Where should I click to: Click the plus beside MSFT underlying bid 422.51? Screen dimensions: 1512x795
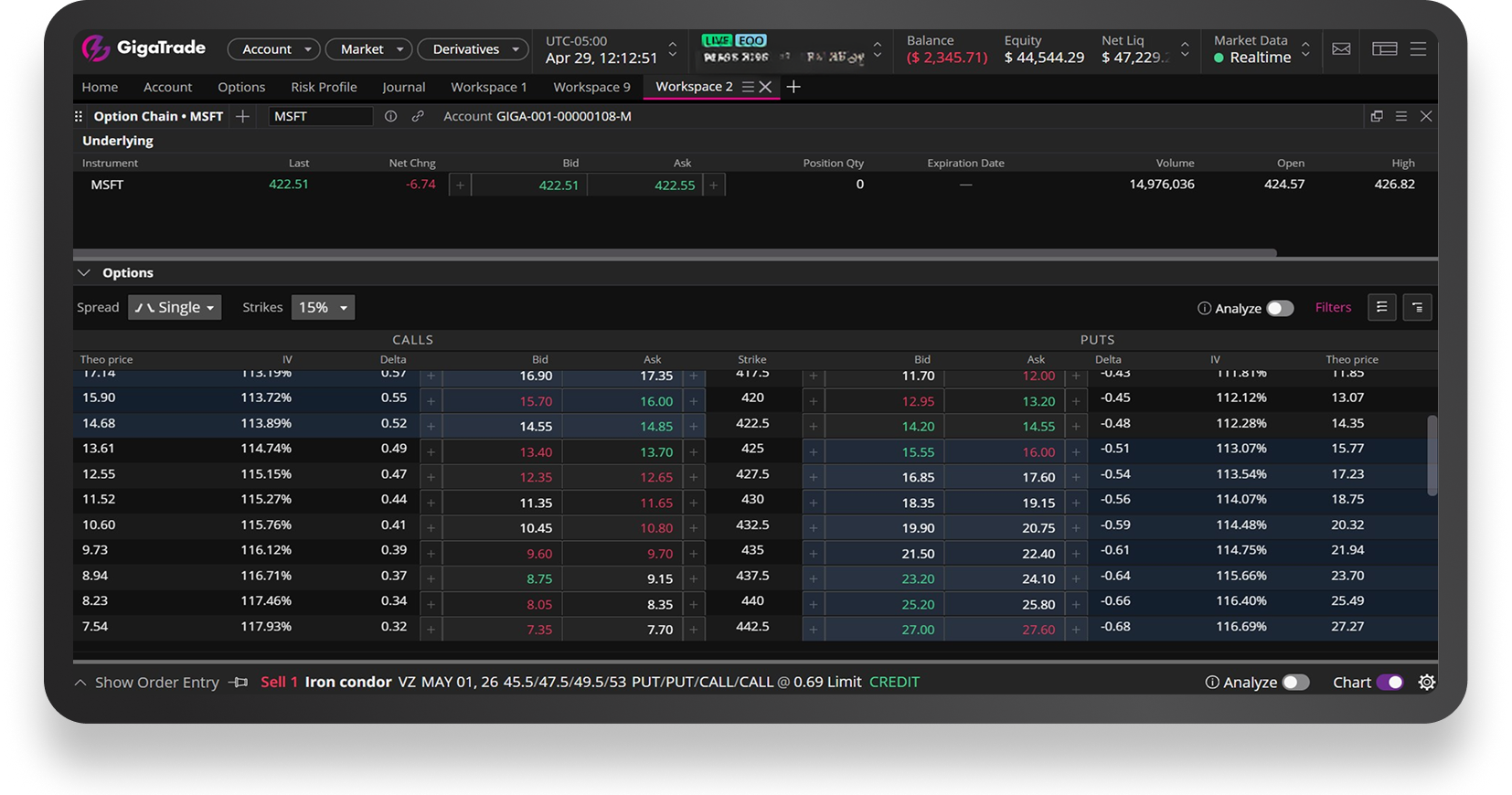461,185
